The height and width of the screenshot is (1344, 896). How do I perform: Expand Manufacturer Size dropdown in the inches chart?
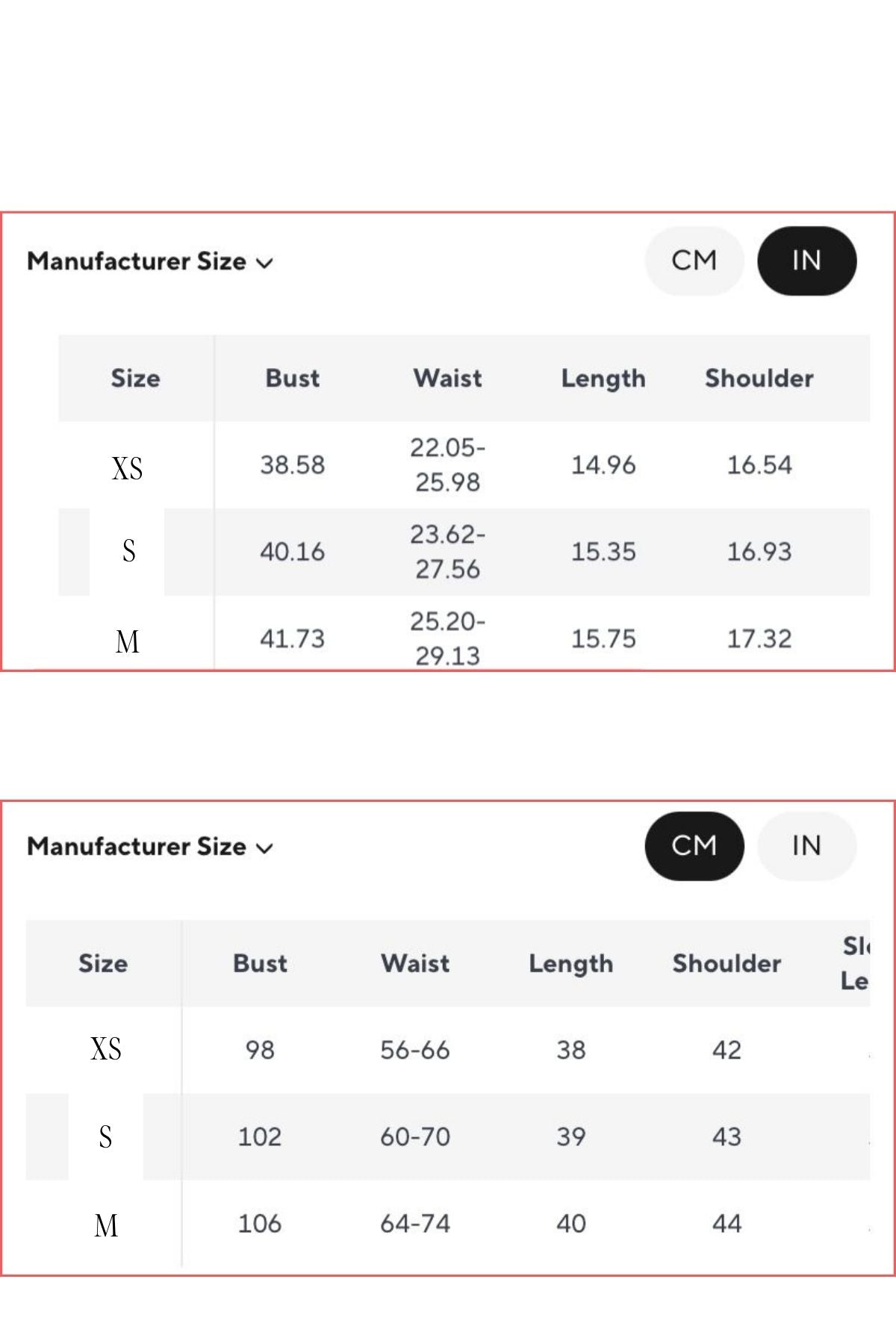[150, 261]
